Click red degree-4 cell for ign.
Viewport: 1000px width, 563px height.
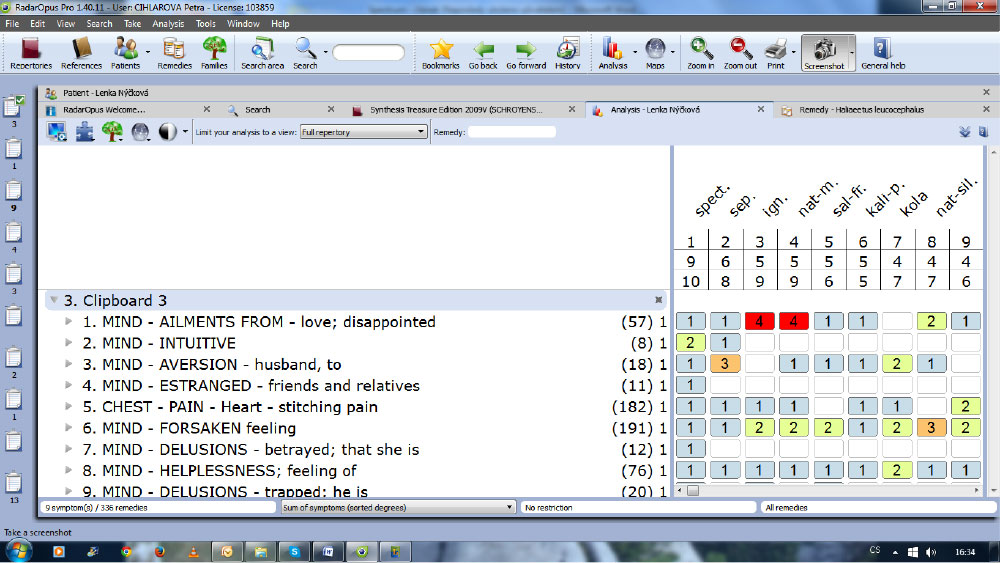tap(759, 321)
